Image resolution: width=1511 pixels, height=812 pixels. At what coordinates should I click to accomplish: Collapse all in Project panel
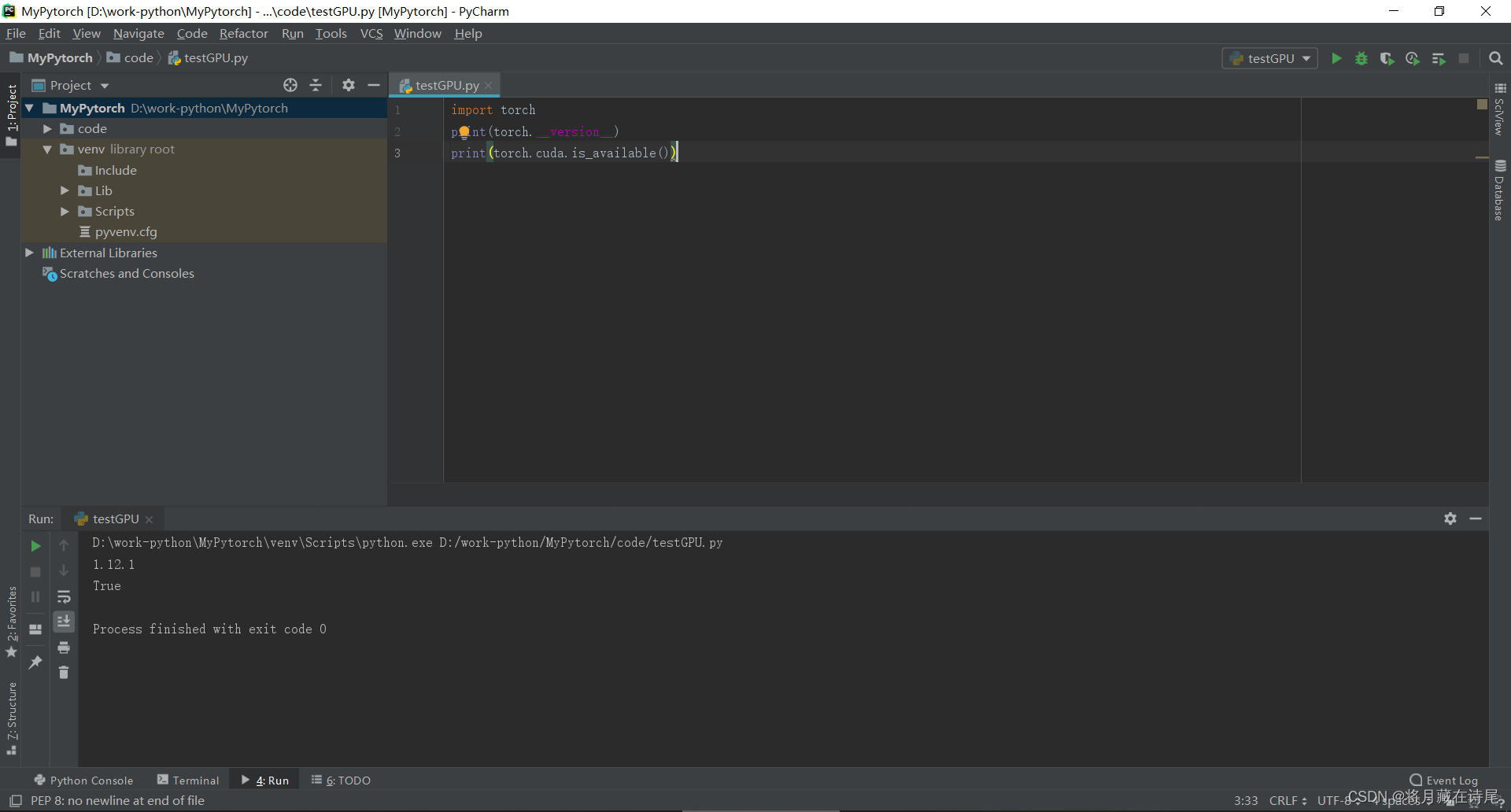316,85
